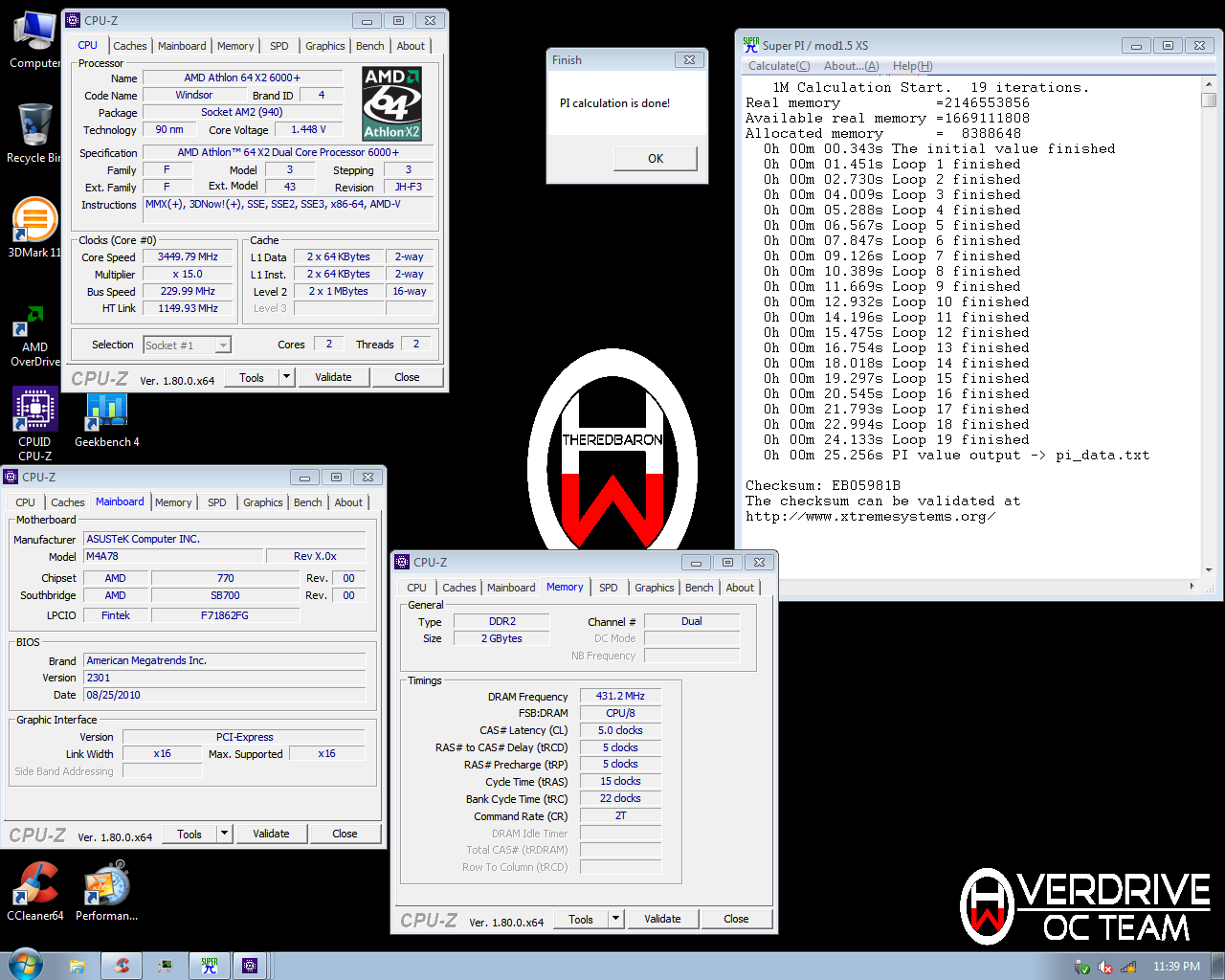This screenshot has height=980, width=1225.
Task: Click the Super PI scrollbar down arrow
Action: point(1209,568)
